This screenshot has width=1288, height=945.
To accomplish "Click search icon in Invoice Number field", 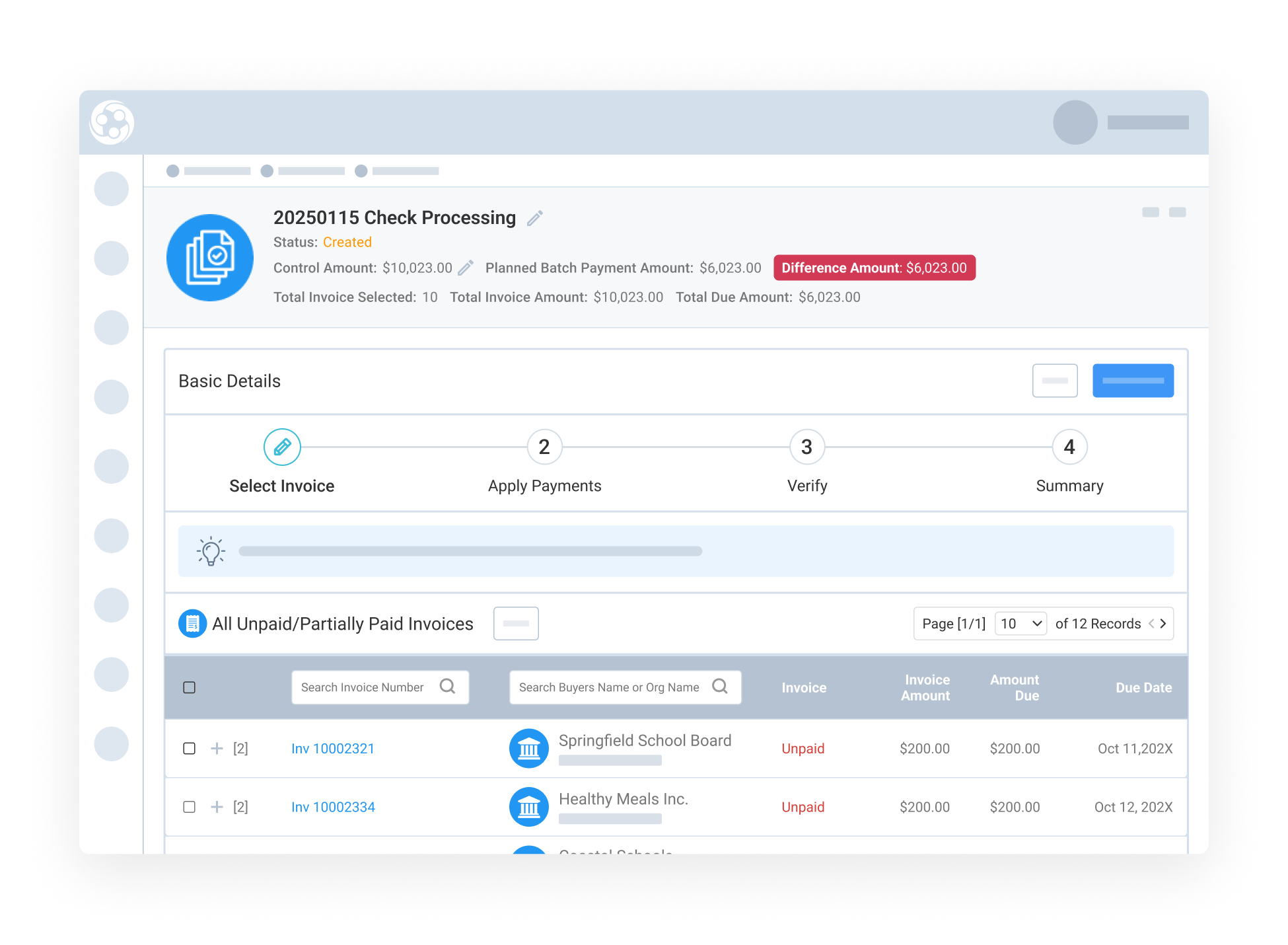I will coord(447,687).
